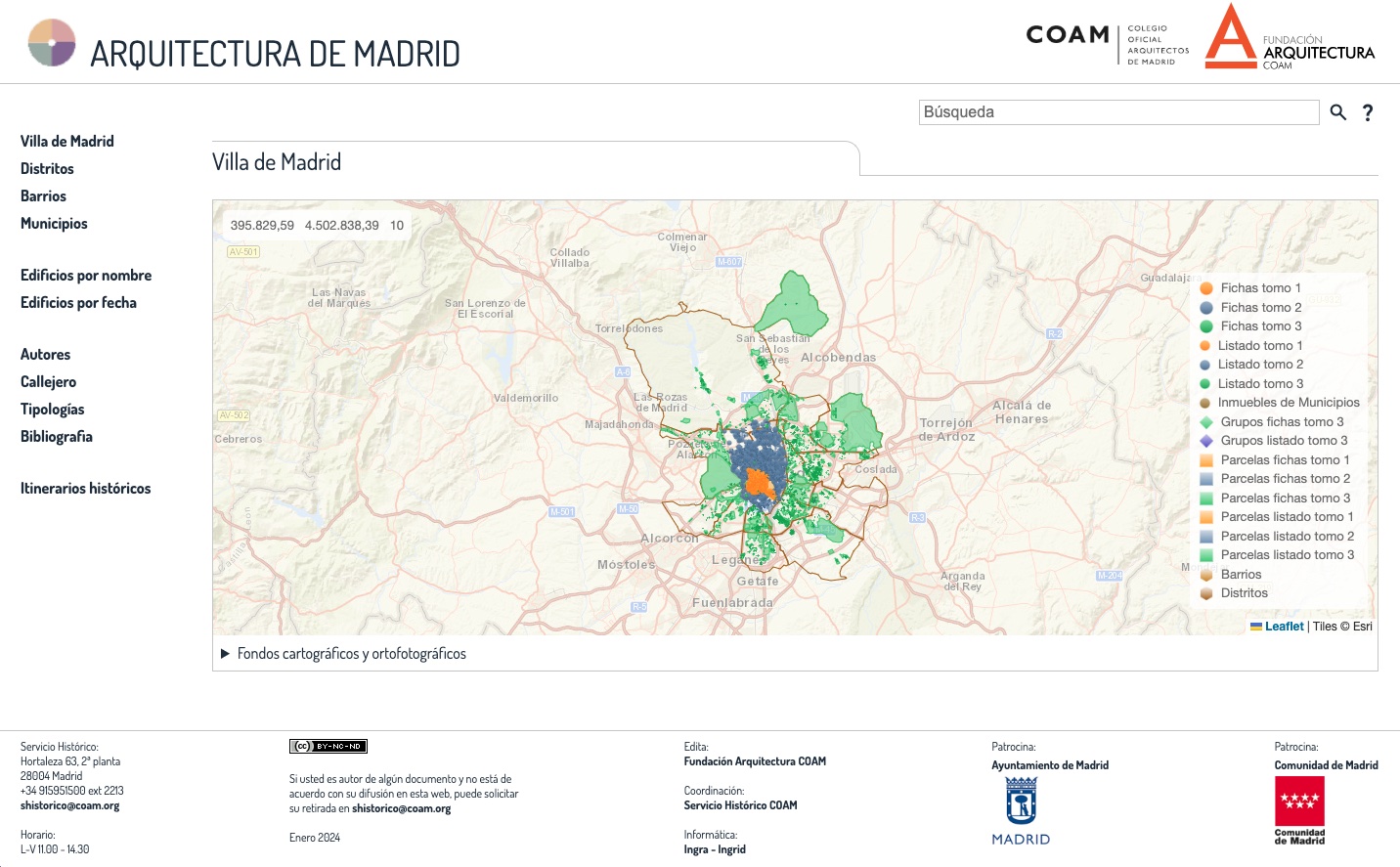Open the Leaflet attribution link
The image size is (1400, 867).
click(x=1284, y=627)
